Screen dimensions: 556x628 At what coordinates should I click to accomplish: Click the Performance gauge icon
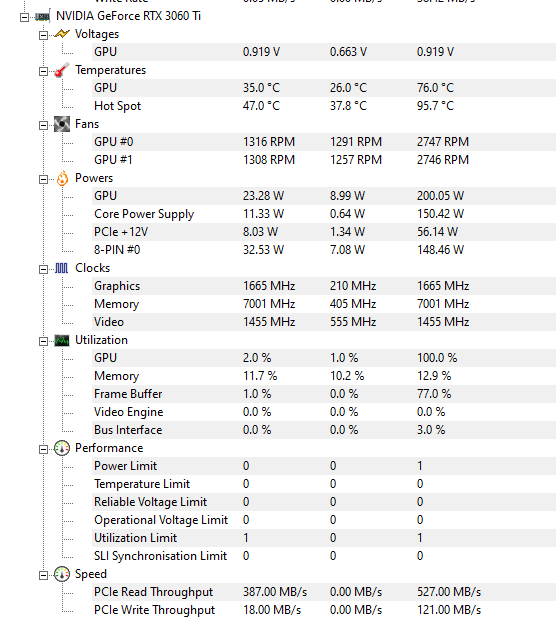[x=62, y=448]
